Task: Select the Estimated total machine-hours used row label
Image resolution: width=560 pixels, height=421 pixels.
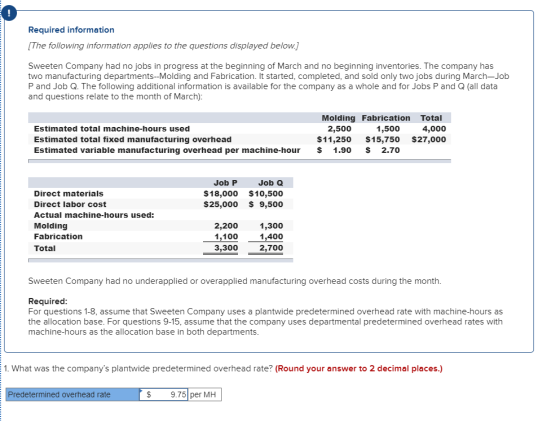Action: [112, 129]
